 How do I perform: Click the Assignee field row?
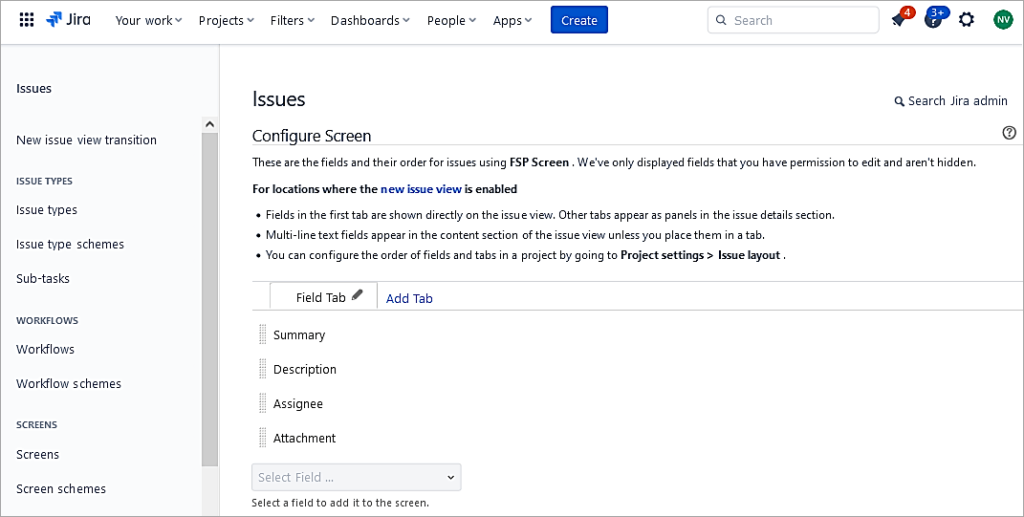click(x=298, y=404)
